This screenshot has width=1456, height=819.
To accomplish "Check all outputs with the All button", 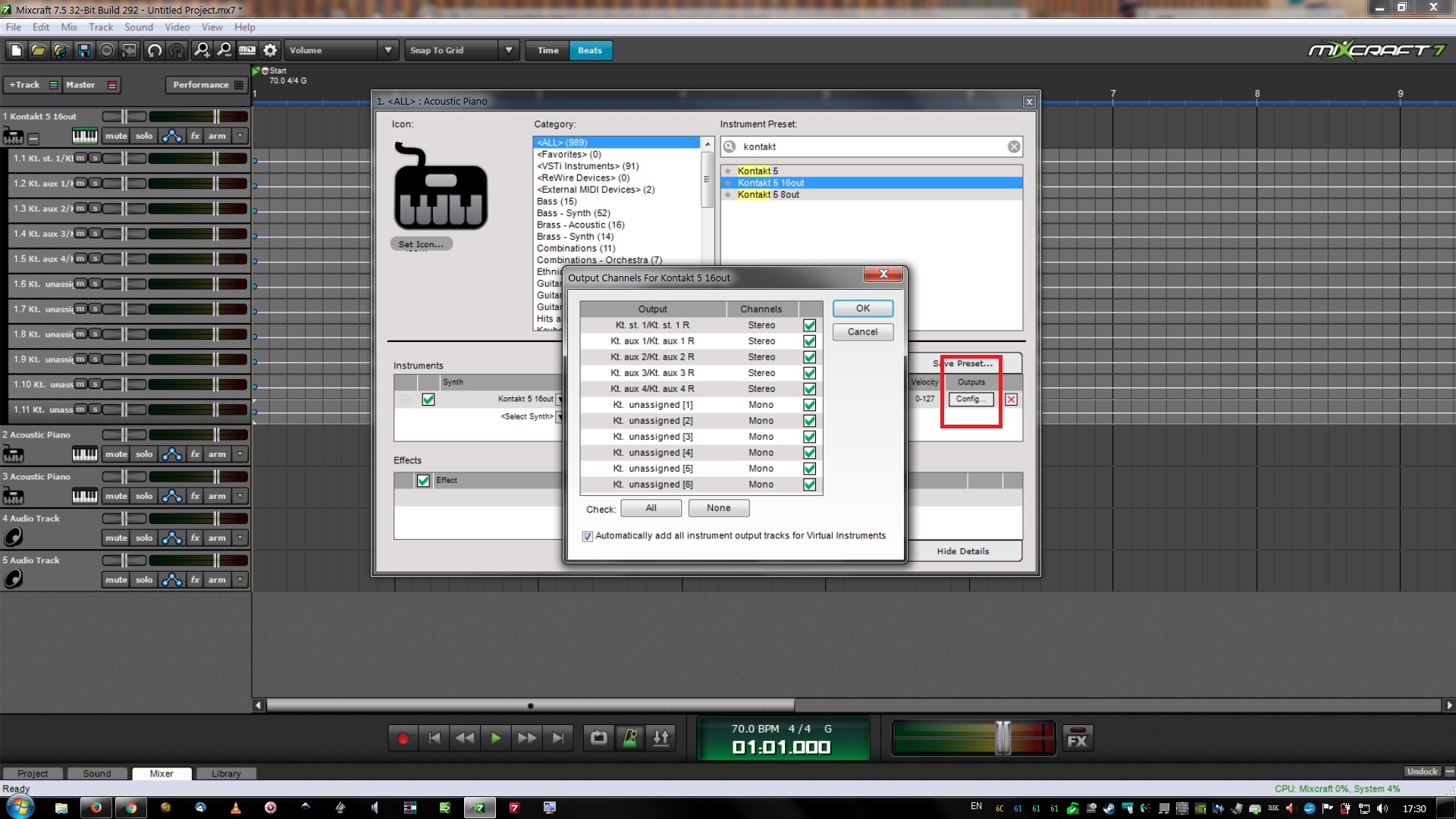I will (651, 509).
